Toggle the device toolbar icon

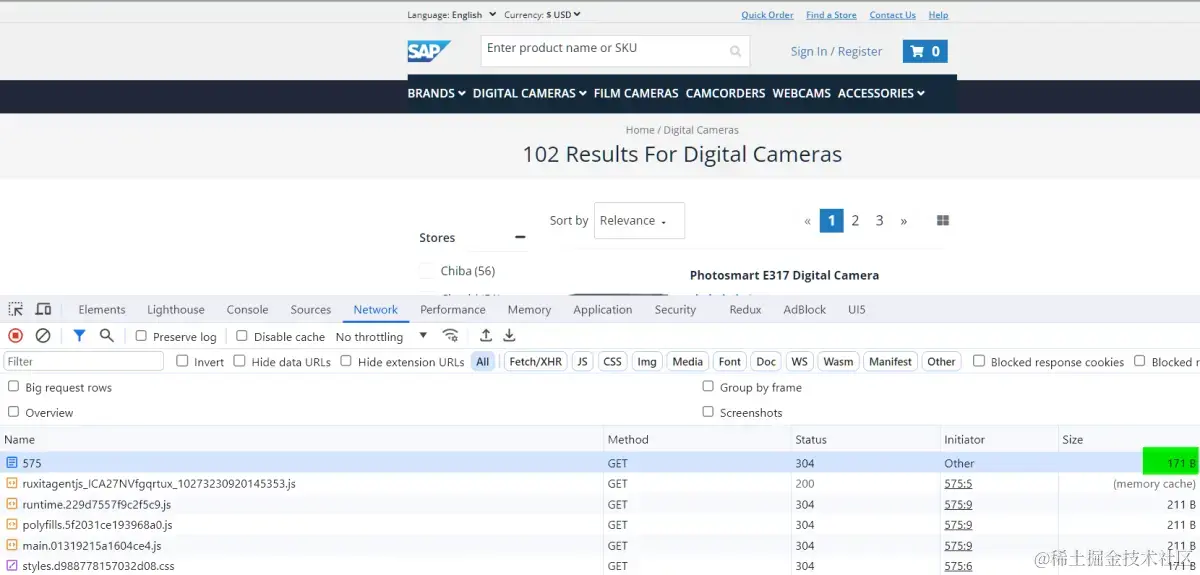pos(43,310)
